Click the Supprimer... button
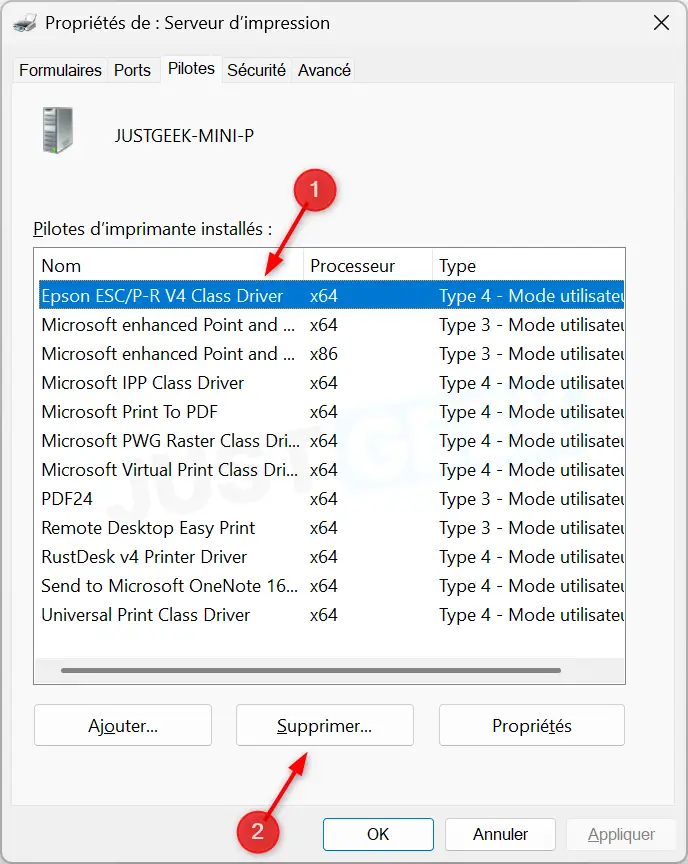The height and width of the screenshot is (864, 688). pos(324,725)
